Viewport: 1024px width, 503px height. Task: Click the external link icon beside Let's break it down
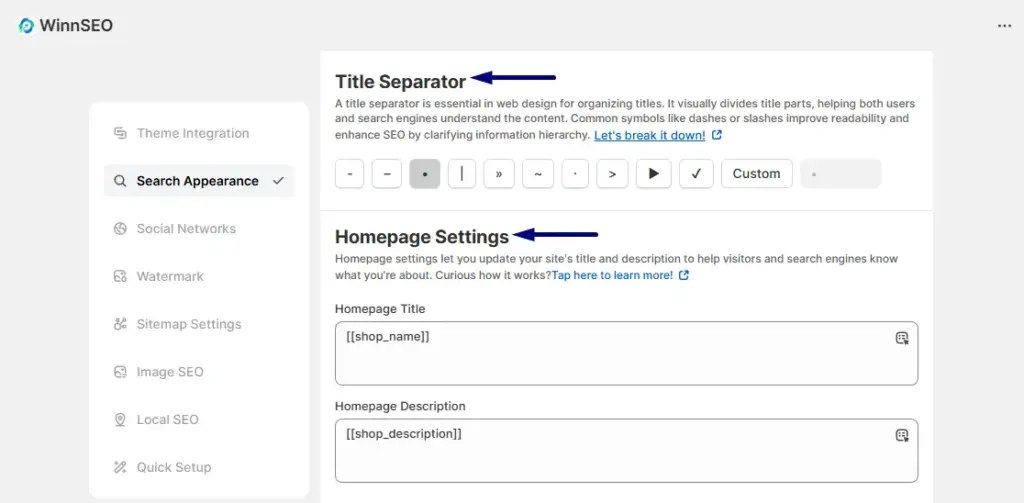coord(716,135)
